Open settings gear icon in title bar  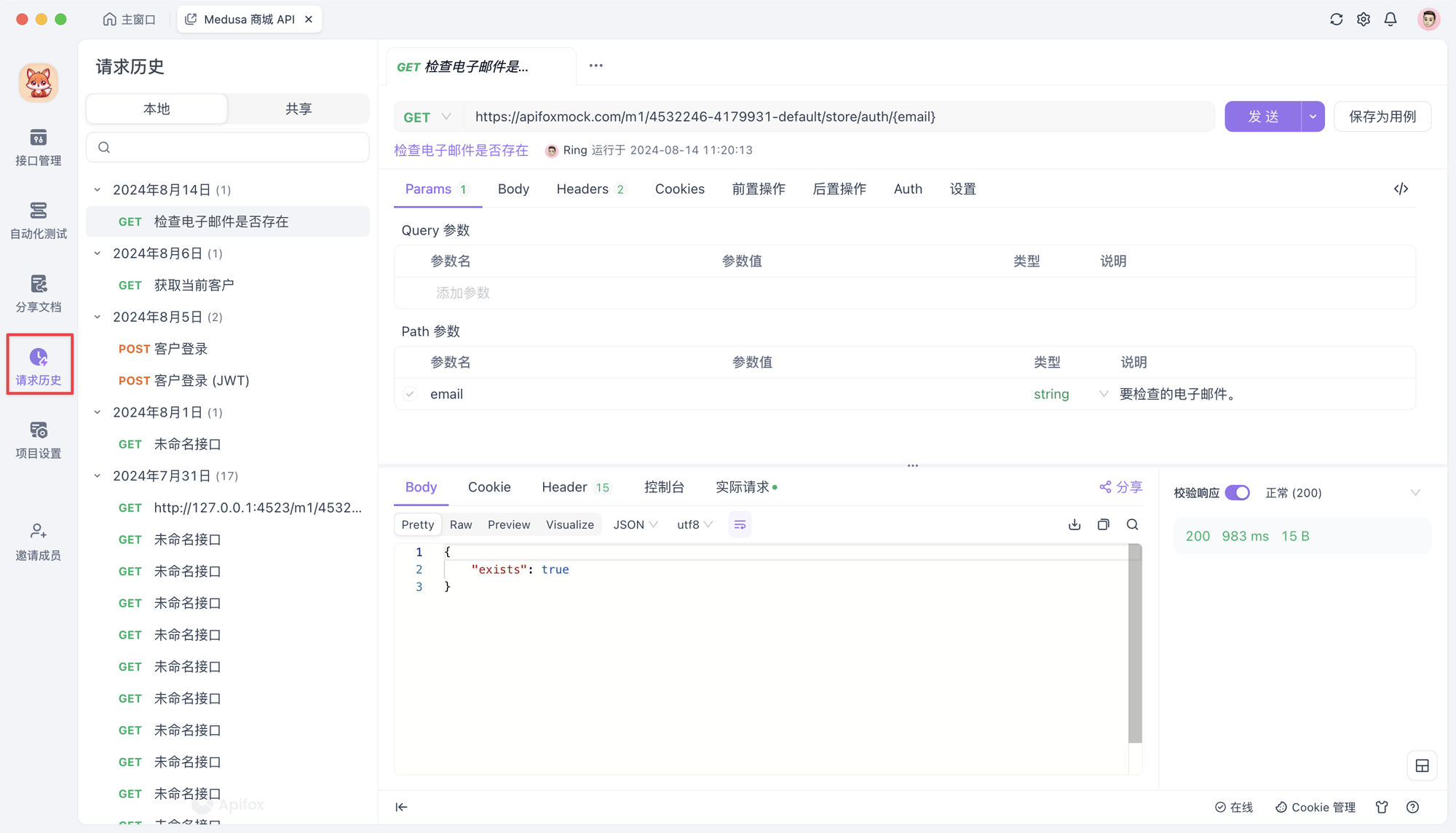[1364, 20]
